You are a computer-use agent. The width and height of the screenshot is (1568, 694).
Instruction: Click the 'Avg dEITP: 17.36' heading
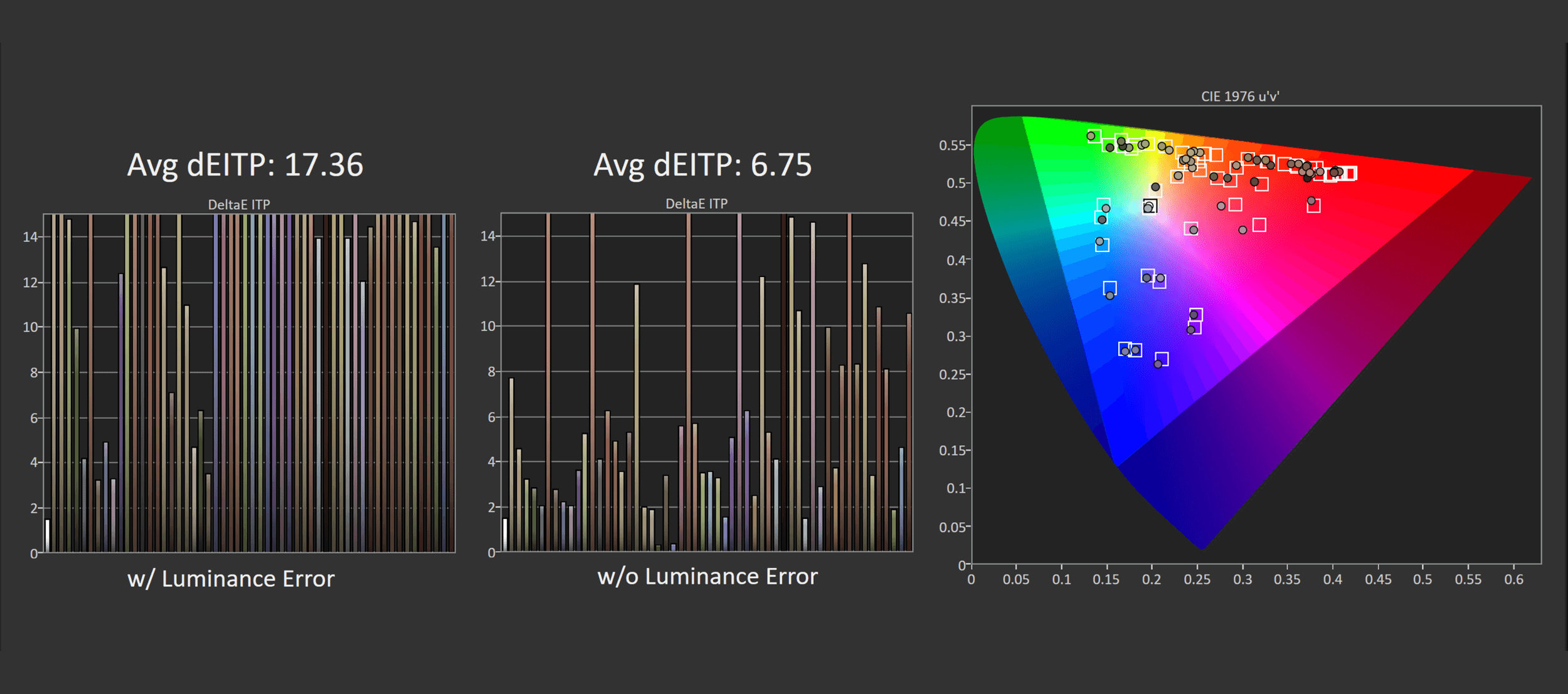click(245, 166)
